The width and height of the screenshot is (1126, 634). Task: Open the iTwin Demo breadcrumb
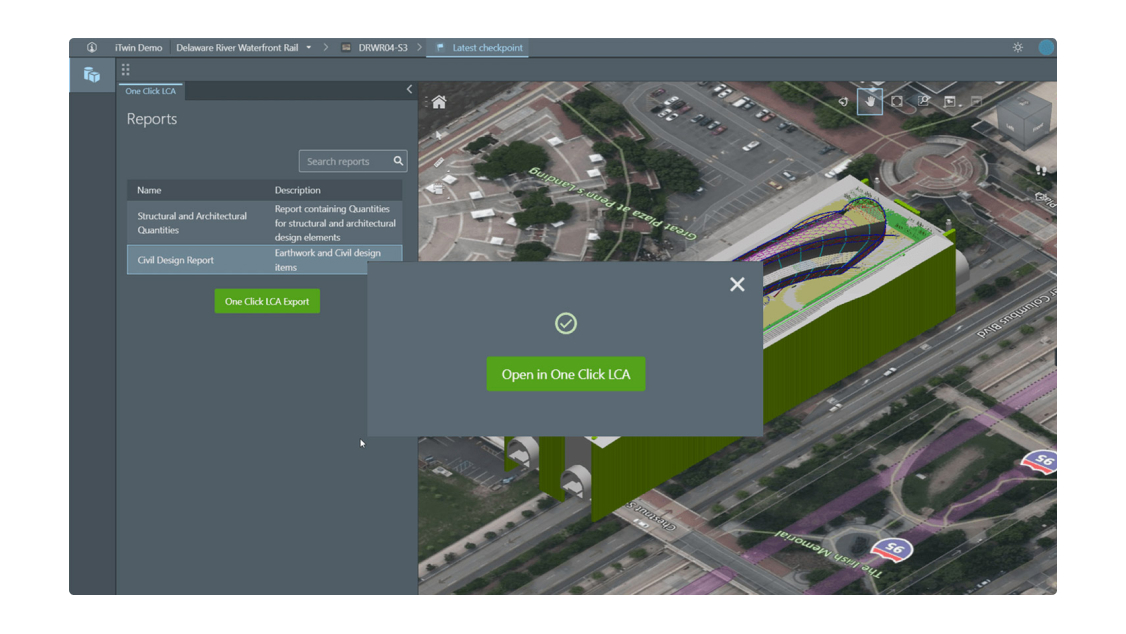tap(139, 47)
